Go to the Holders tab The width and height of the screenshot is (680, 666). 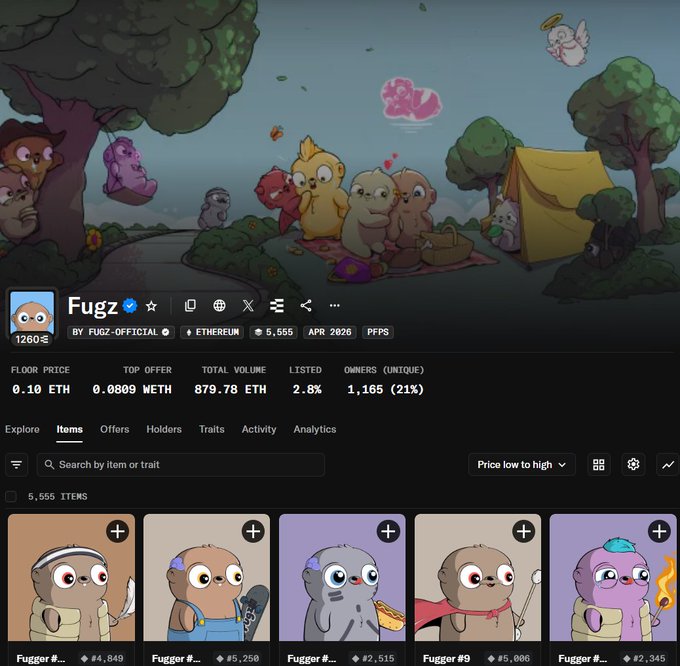point(164,429)
